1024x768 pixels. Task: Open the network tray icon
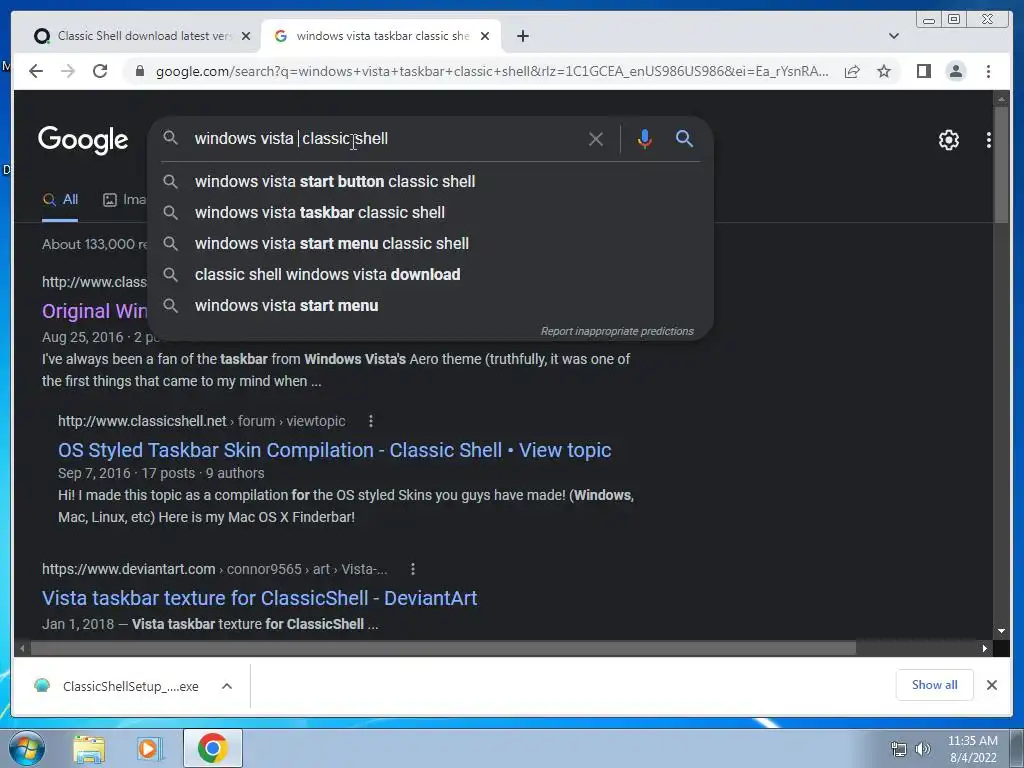click(x=899, y=749)
